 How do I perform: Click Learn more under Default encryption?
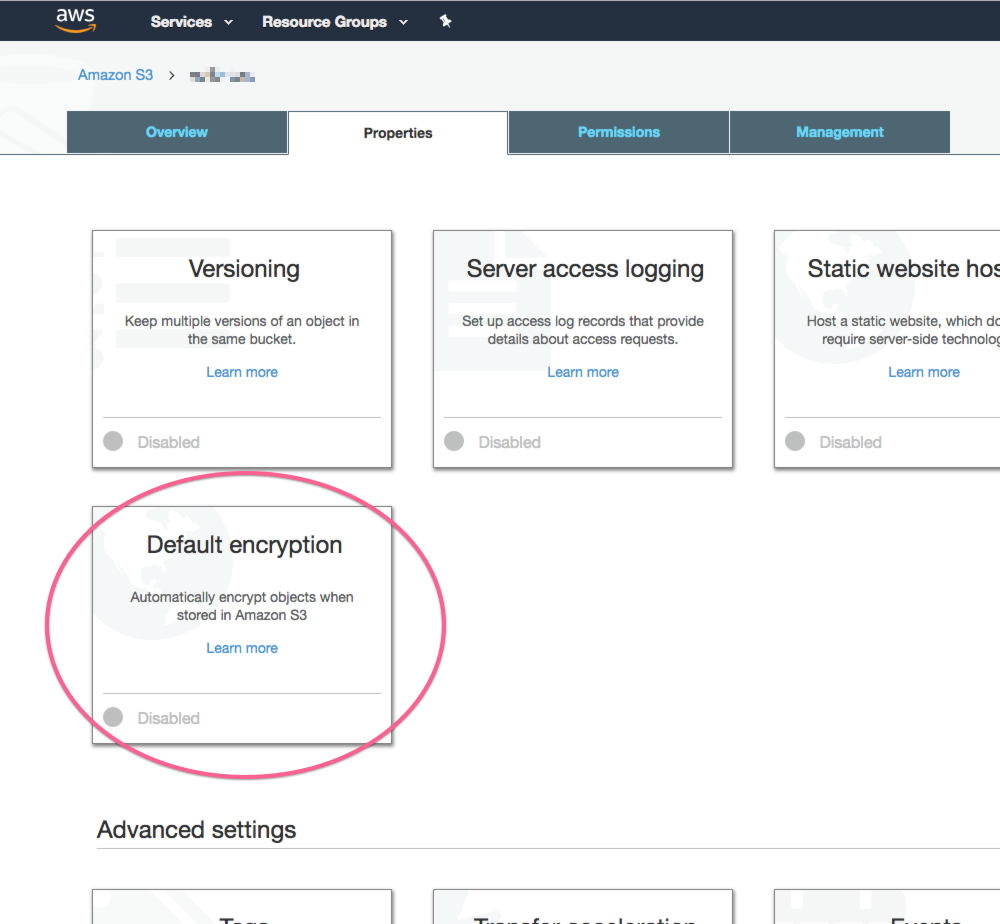[x=242, y=648]
